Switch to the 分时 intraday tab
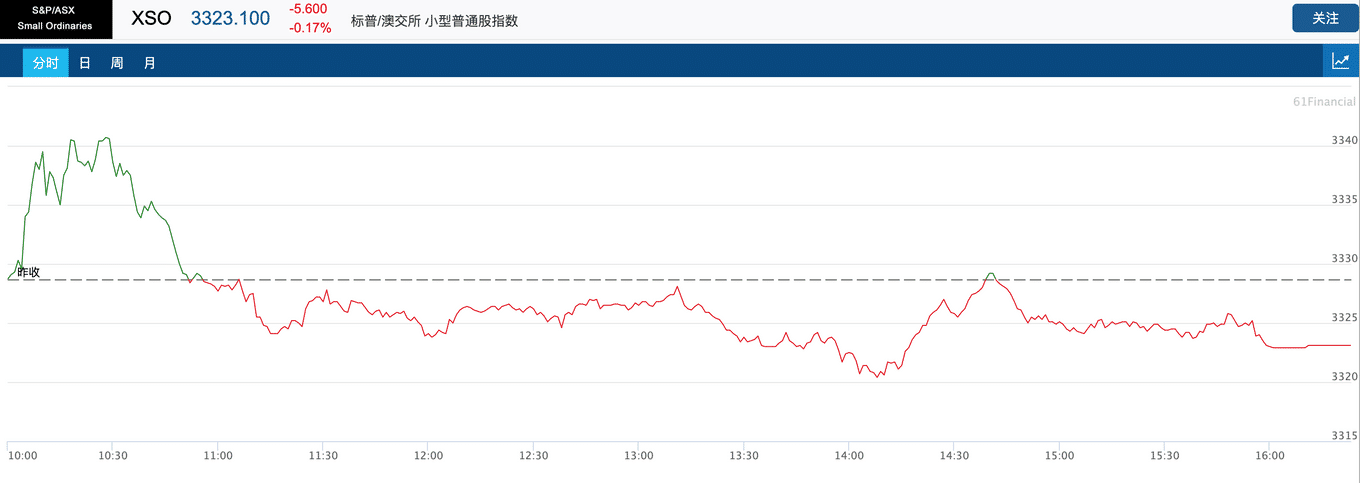The width and height of the screenshot is (1360, 483). (45, 62)
